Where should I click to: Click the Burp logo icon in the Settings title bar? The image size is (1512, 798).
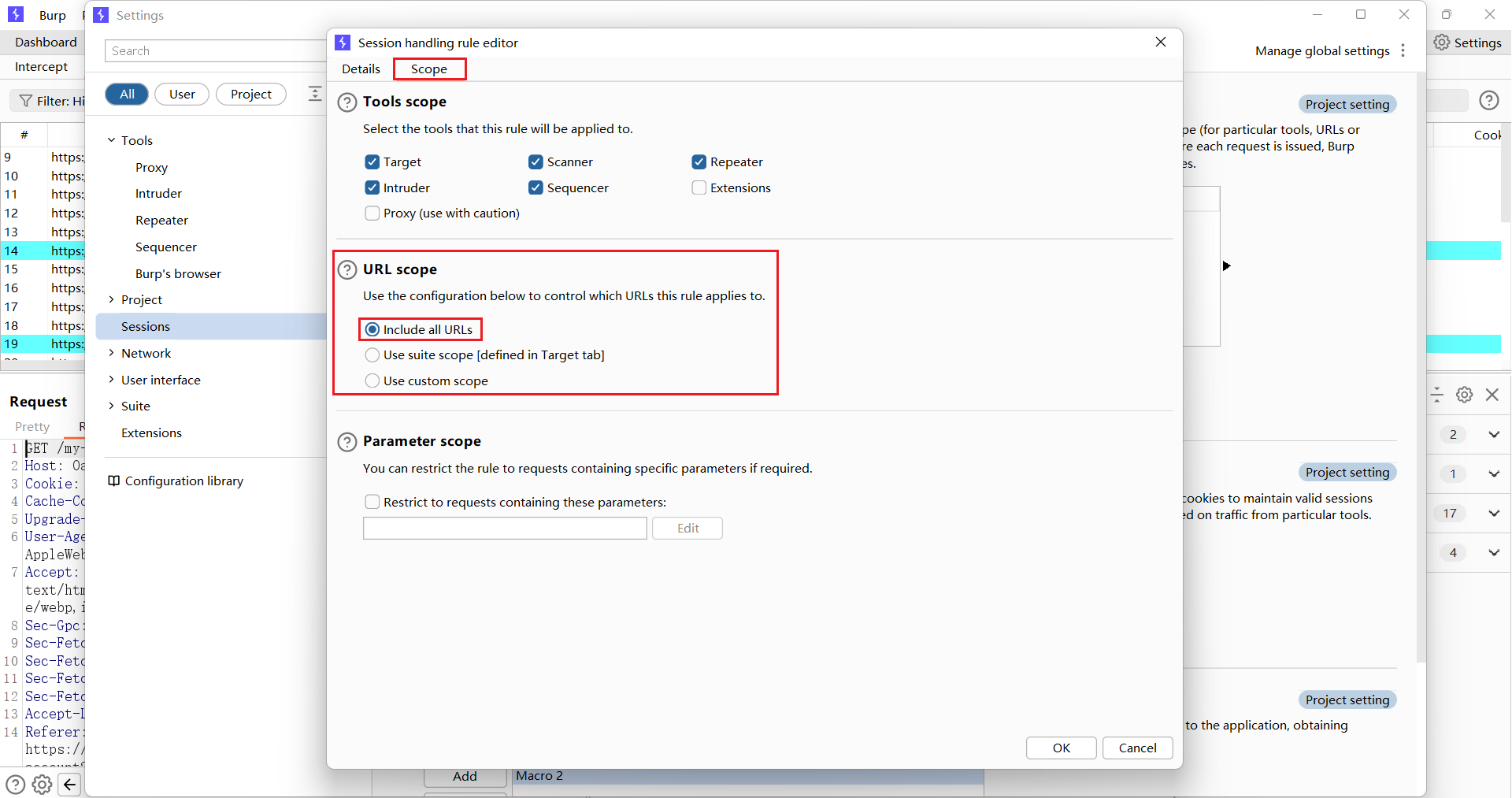[x=101, y=15]
